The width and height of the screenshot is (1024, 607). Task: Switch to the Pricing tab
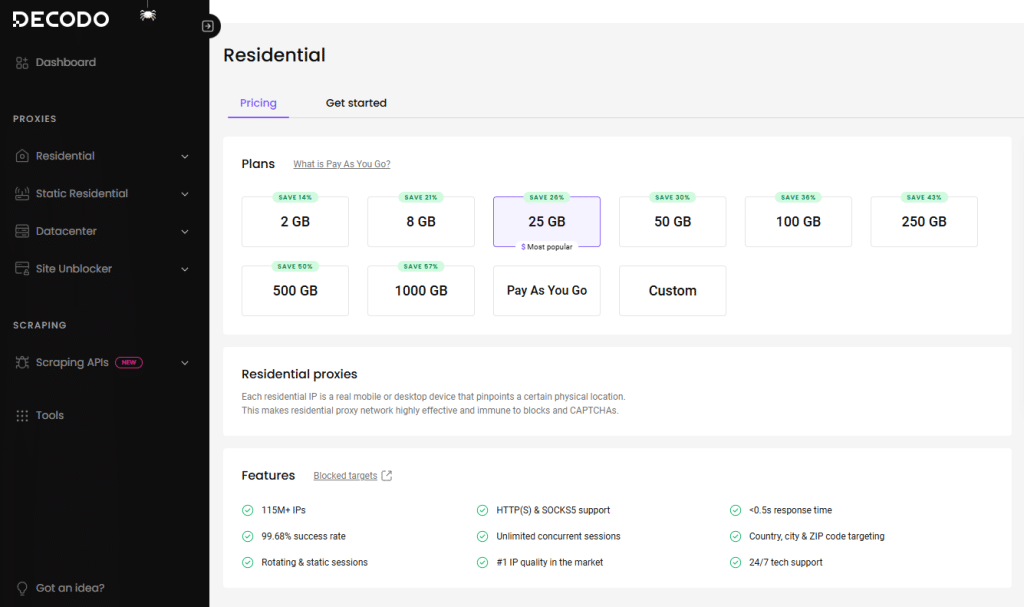(258, 103)
